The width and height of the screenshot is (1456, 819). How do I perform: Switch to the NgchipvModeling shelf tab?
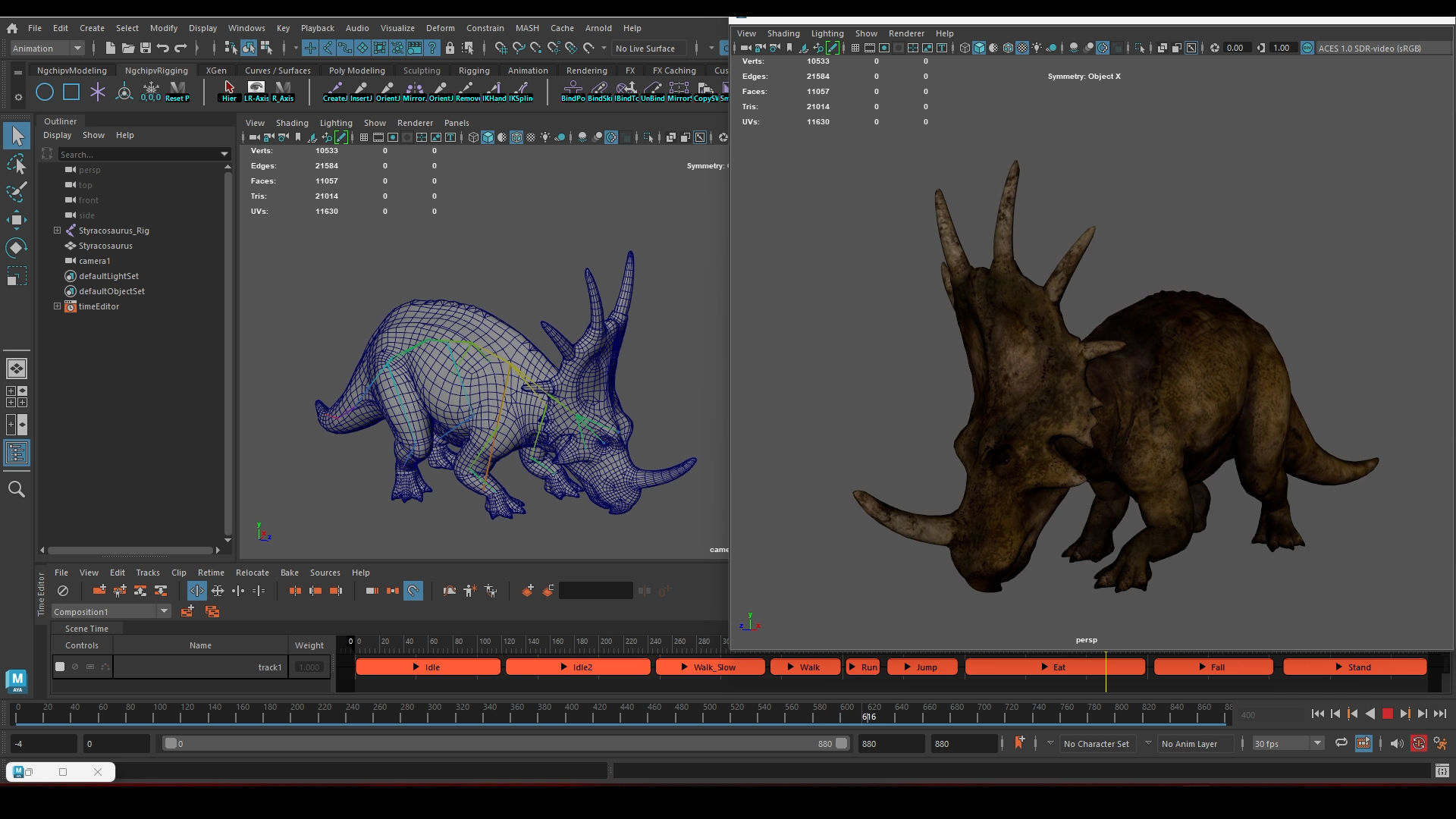(71, 71)
